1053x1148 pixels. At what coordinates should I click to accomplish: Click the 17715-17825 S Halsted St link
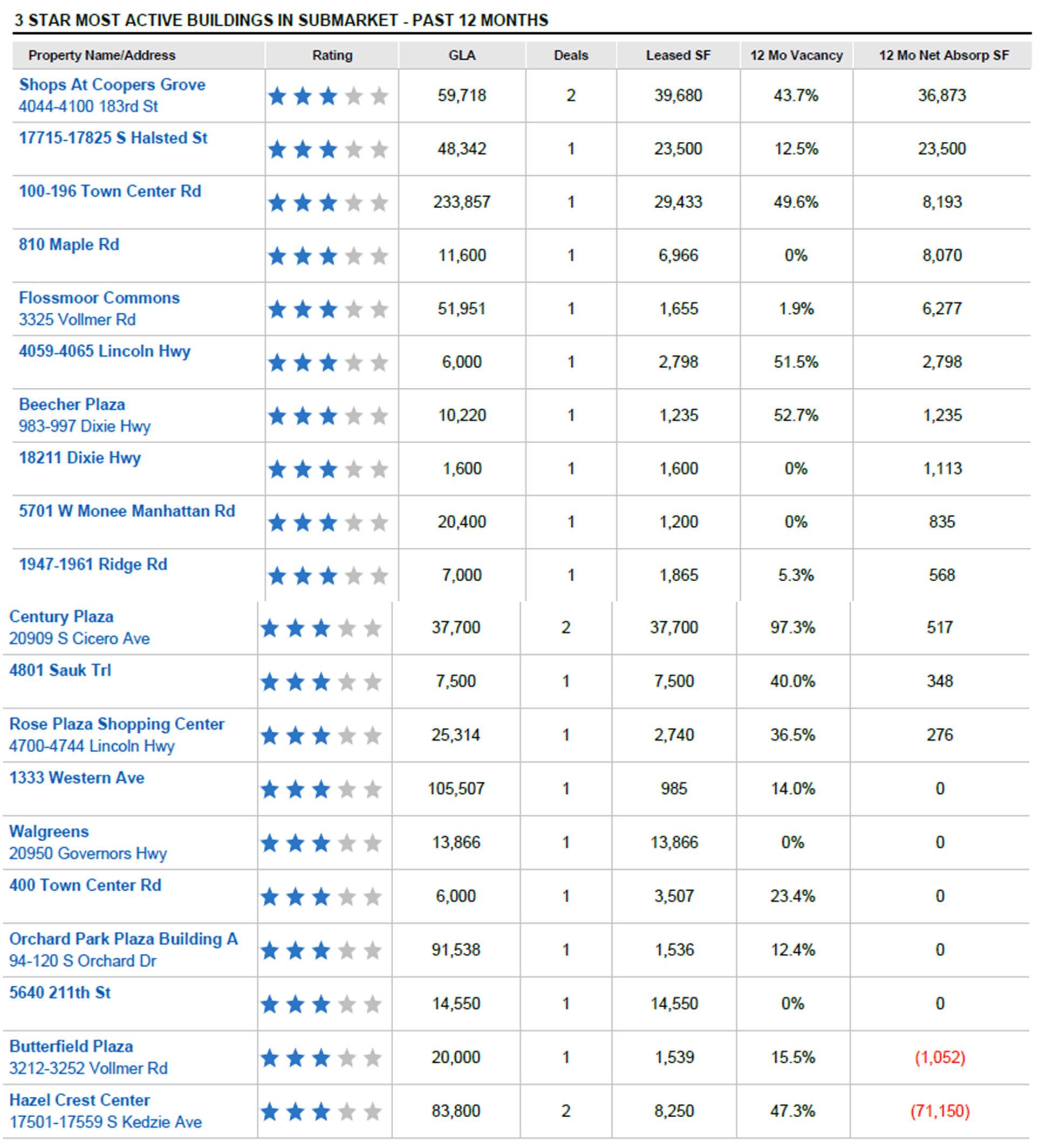point(113,139)
